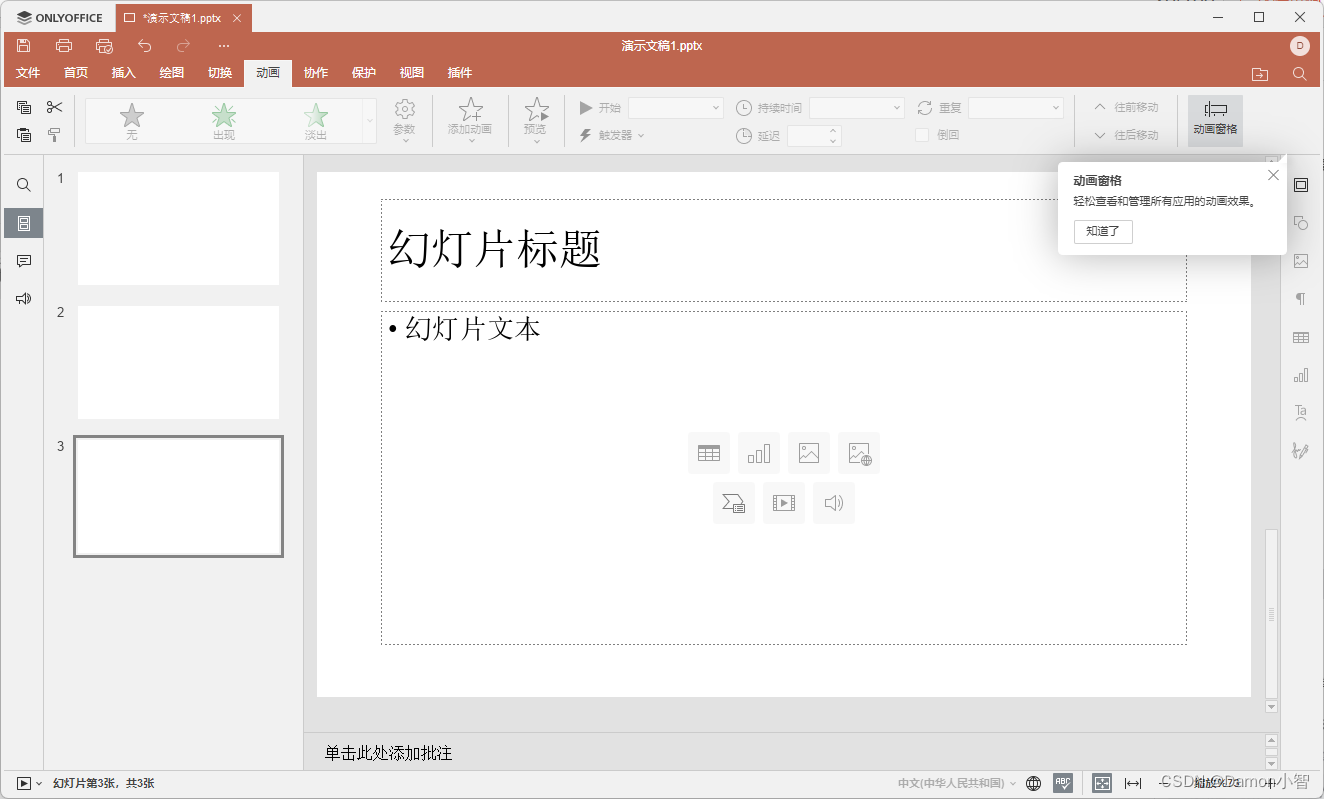This screenshot has height=799, width=1324.
Task: Switch to the 保护 (Protection) tab
Action: pyautogui.click(x=364, y=73)
